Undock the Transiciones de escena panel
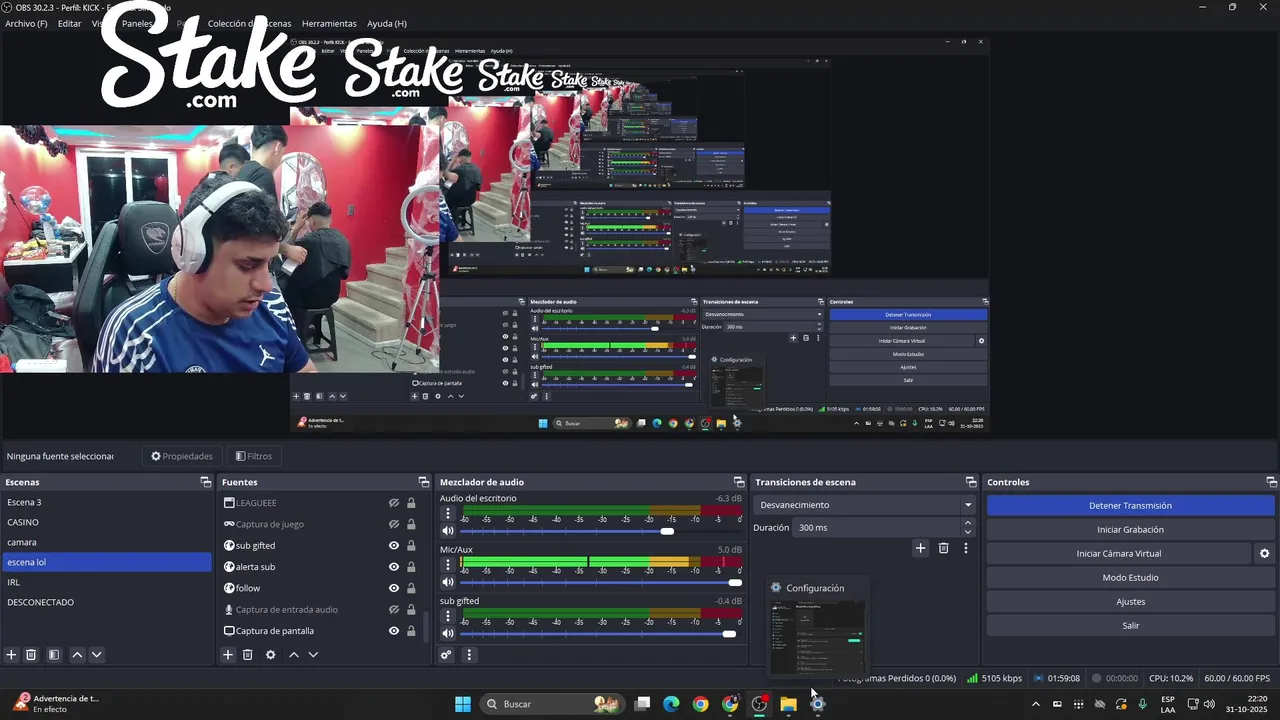This screenshot has height=720, width=1280. tap(971, 482)
